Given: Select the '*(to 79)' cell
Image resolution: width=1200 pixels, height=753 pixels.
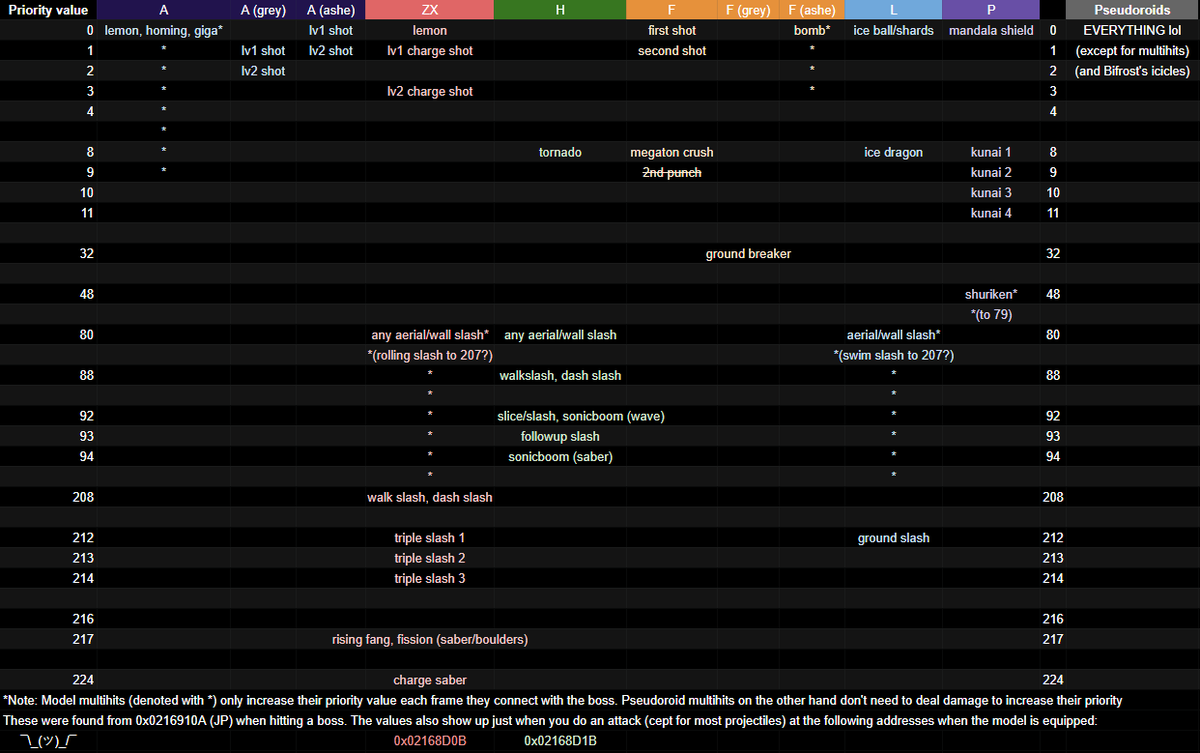Looking at the screenshot, I should coord(991,315).
